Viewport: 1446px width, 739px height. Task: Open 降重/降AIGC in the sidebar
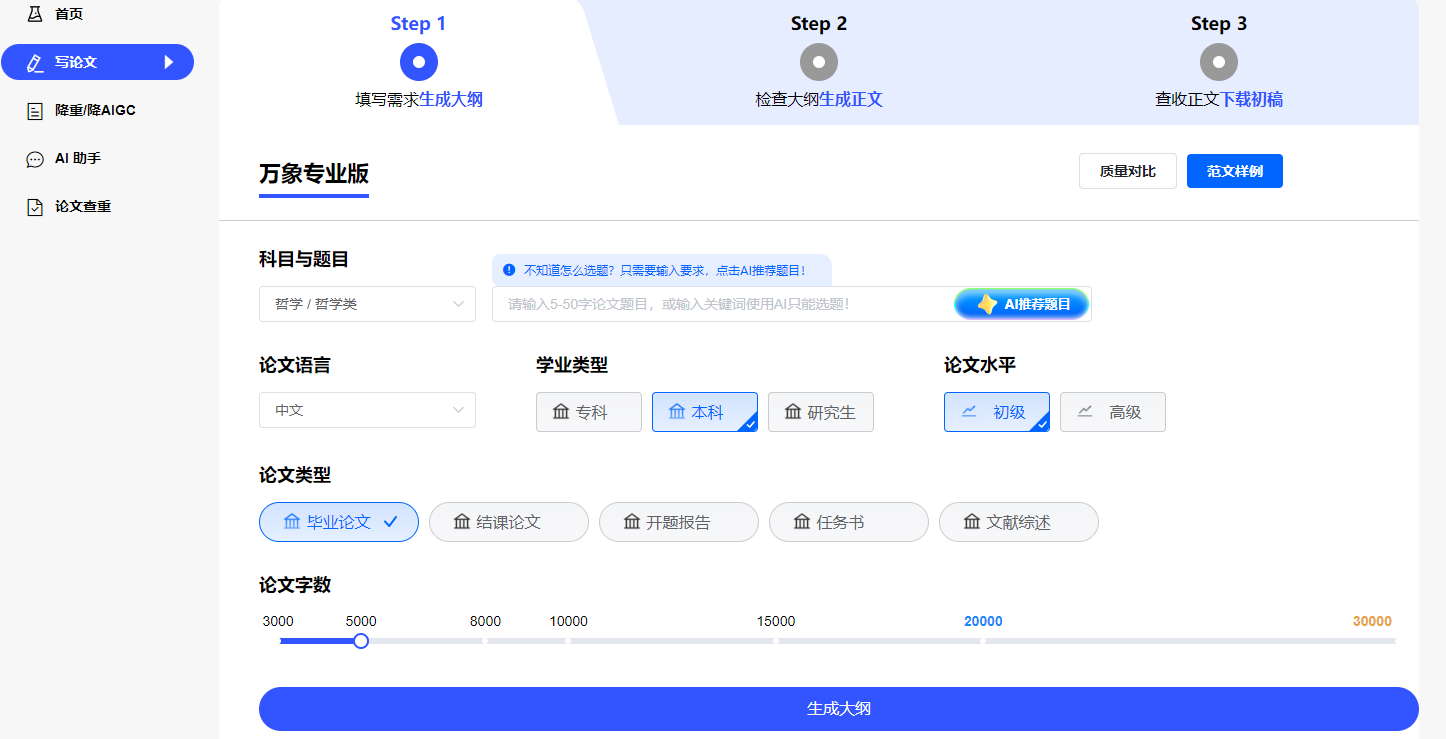[x=97, y=111]
